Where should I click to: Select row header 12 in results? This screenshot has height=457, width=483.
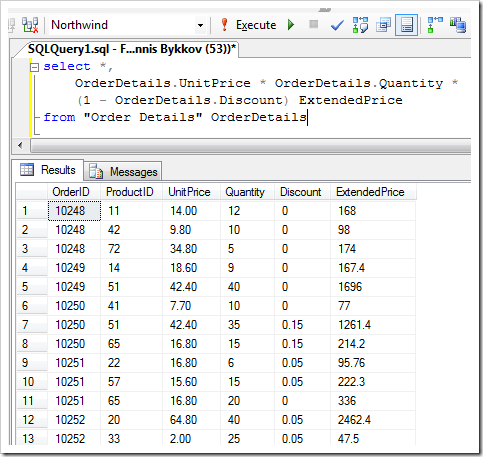point(32,420)
